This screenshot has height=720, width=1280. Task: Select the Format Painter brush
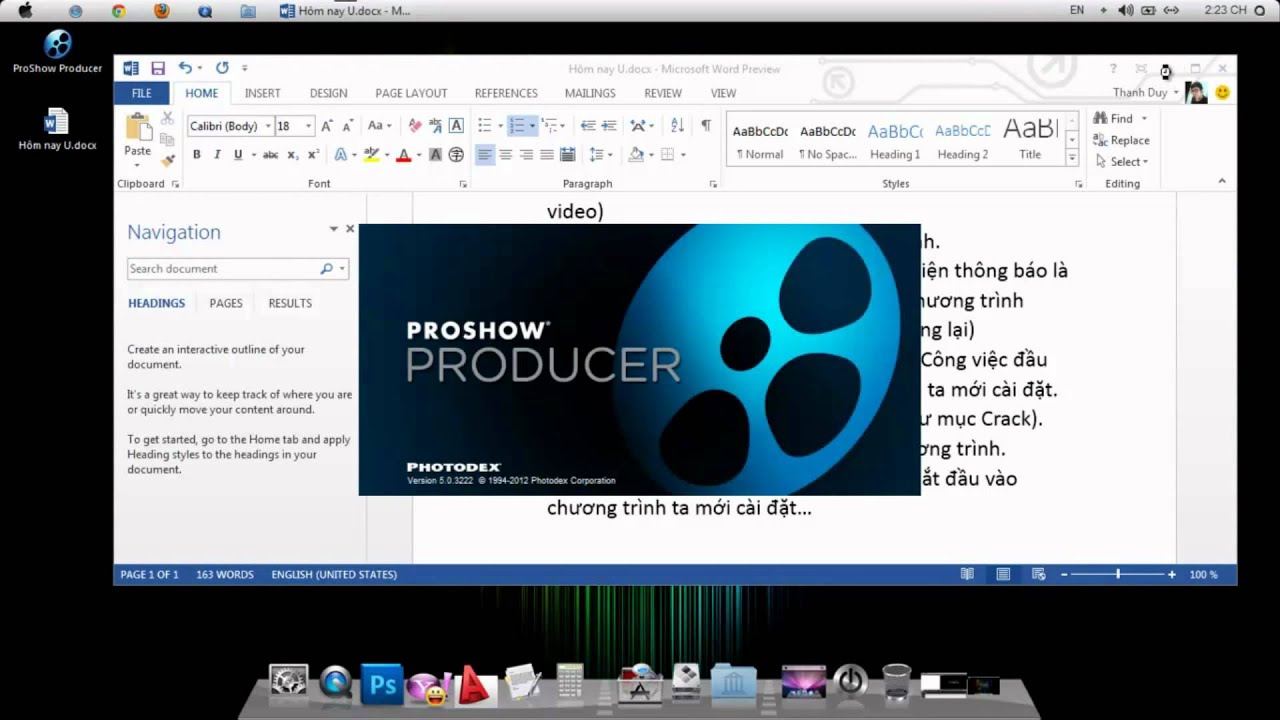pyautogui.click(x=167, y=159)
